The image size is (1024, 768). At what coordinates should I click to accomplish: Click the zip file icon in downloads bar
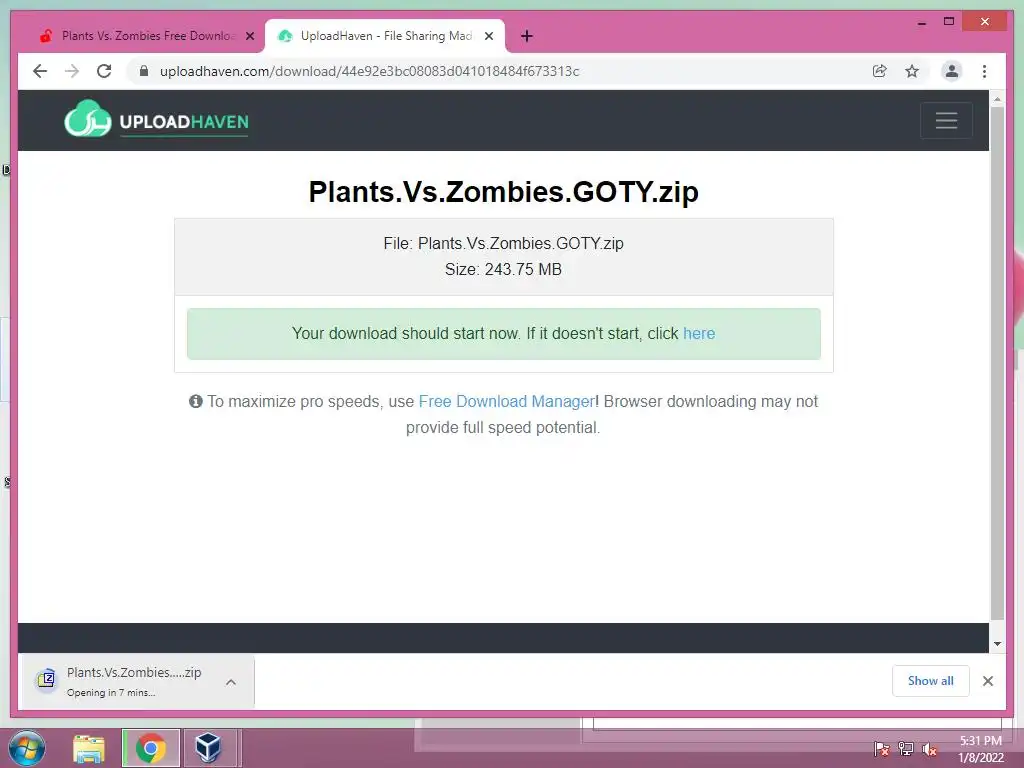(x=46, y=679)
